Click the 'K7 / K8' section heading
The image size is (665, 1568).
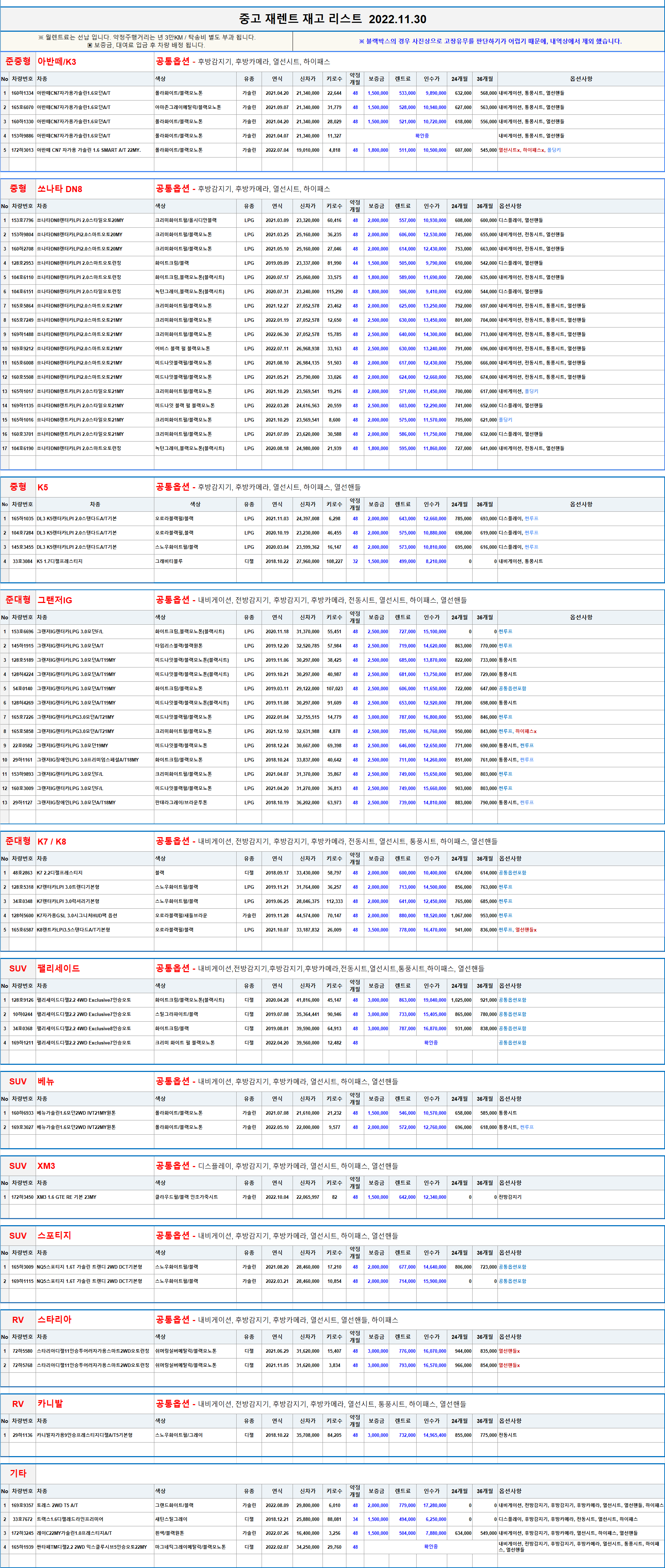[52, 842]
